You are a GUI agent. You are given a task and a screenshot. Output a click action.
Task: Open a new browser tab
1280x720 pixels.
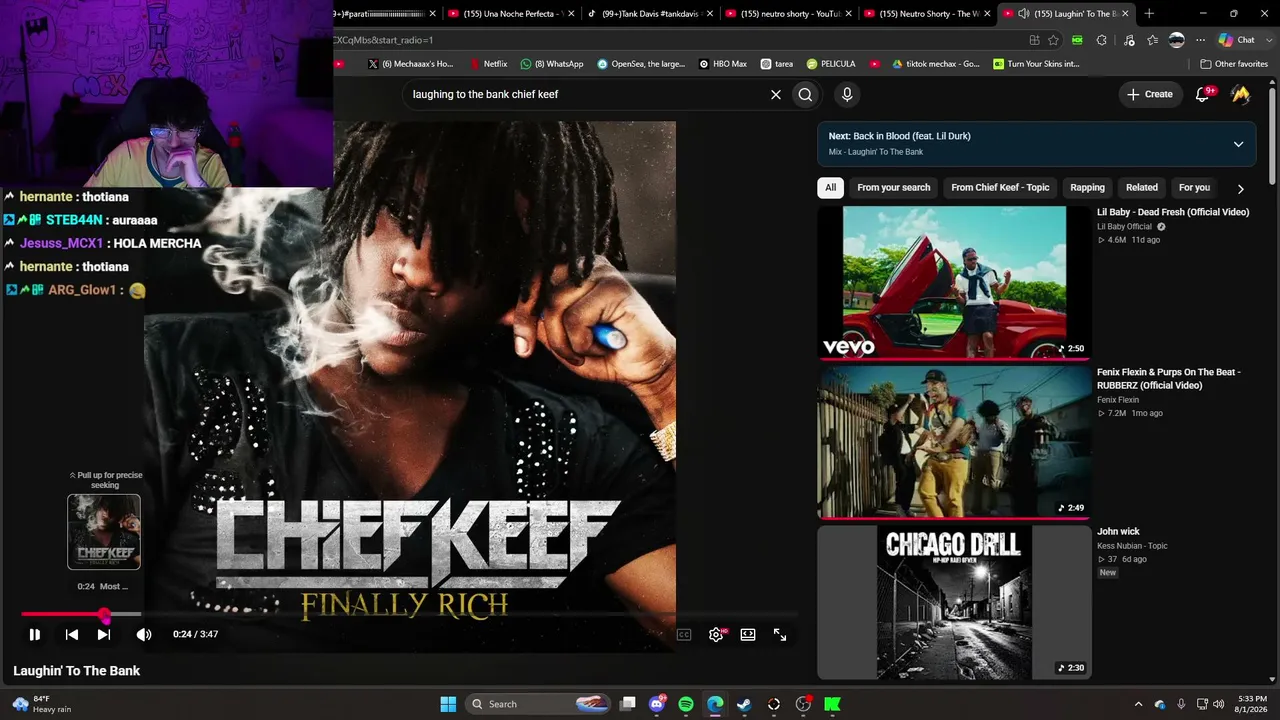click(x=1149, y=14)
